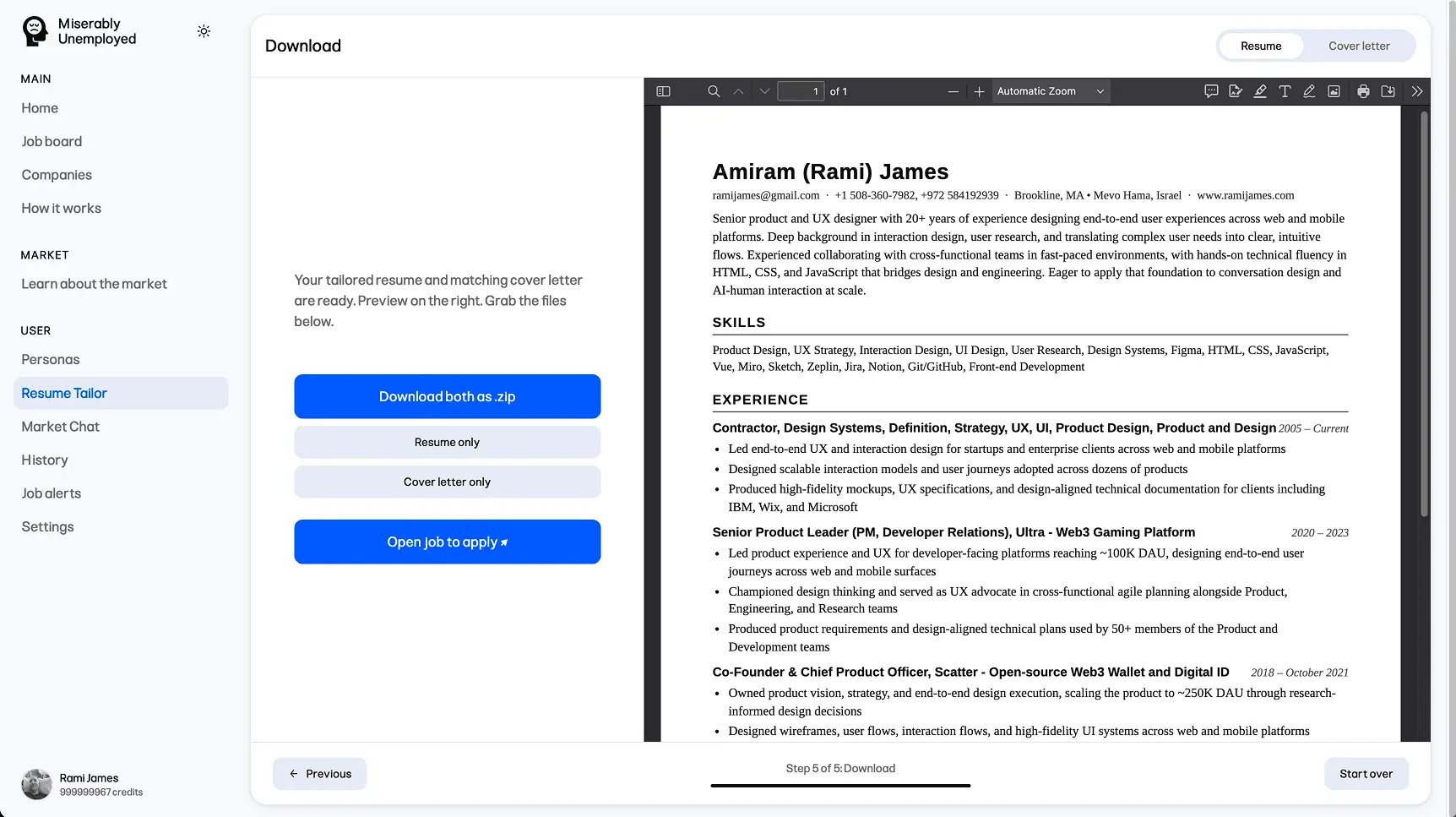Toggle the PDF viewer sidebar
The height and width of the screenshot is (817, 1456).
point(663,91)
